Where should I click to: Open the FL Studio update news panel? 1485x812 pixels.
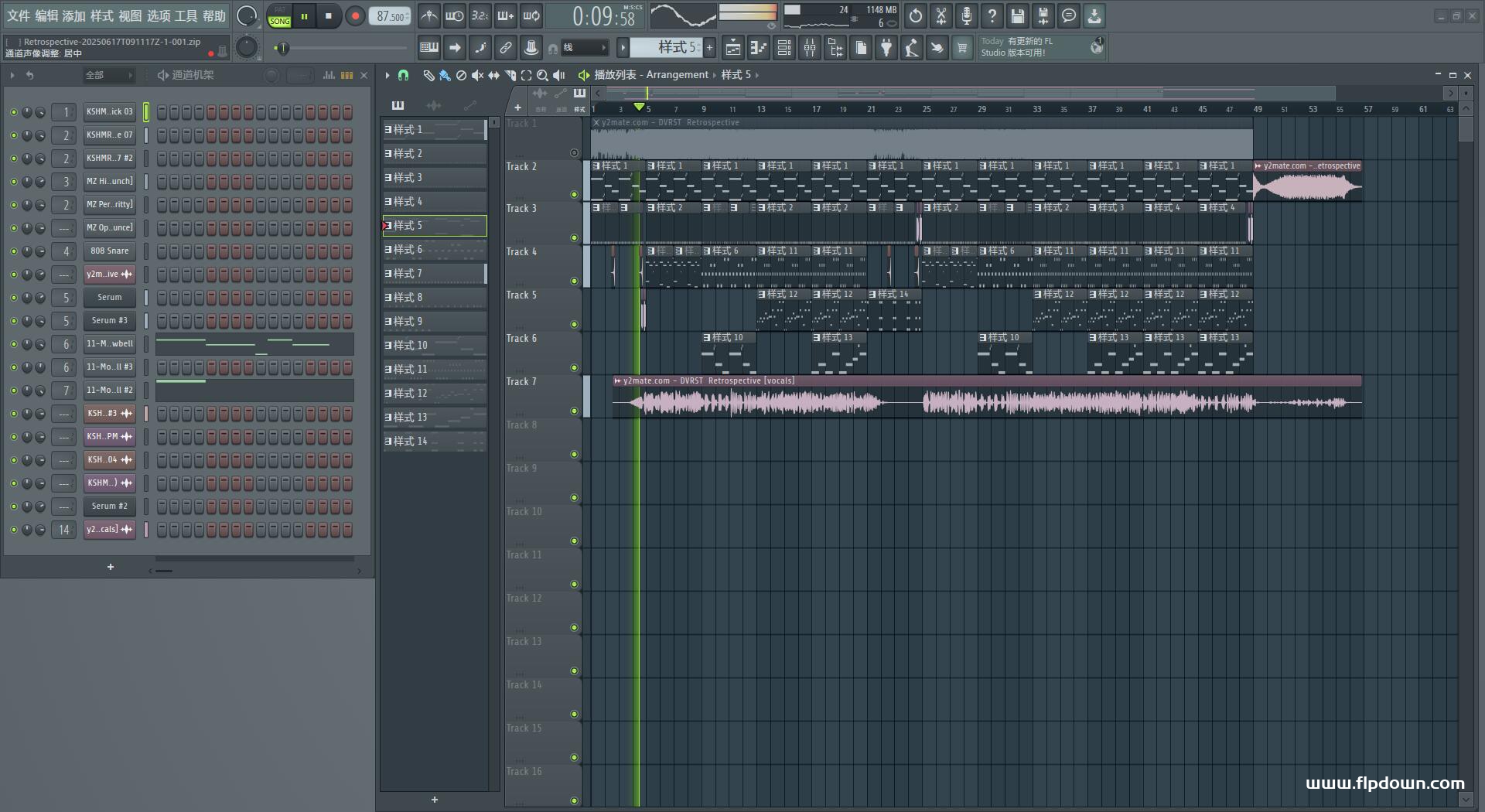click(1042, 48)
